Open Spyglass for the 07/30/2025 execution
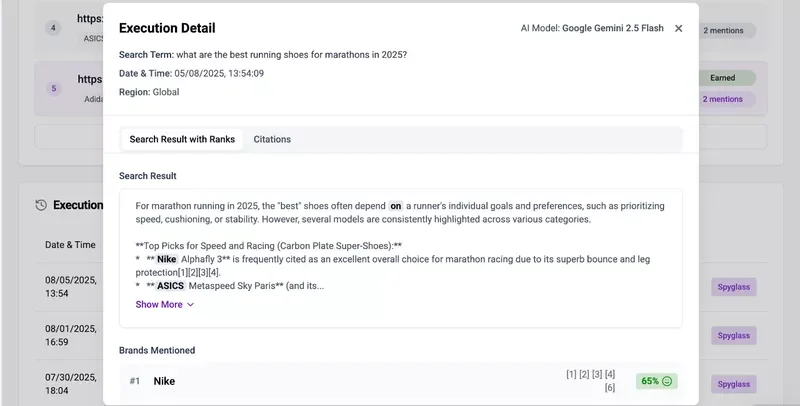Viewport: 800px width, 406px height. tap(733, 383)
